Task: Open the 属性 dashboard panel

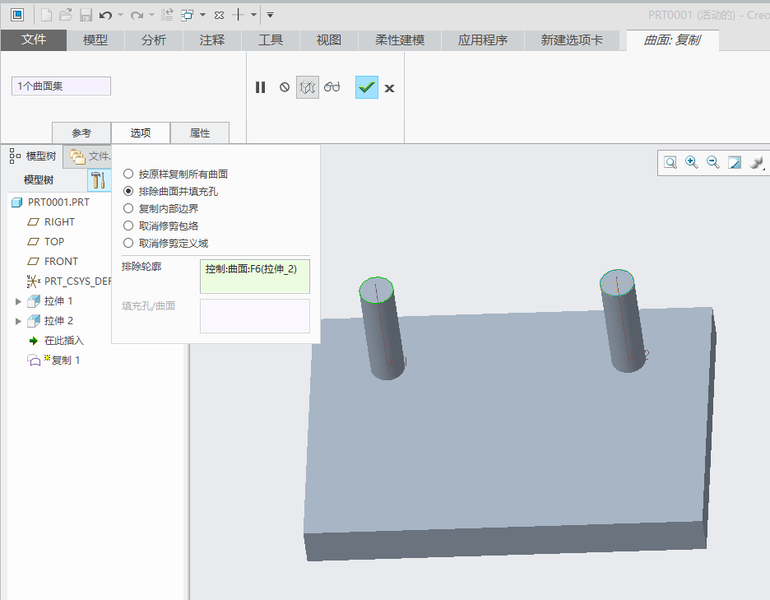Action: pyautogui.click(x=199, y=133)
